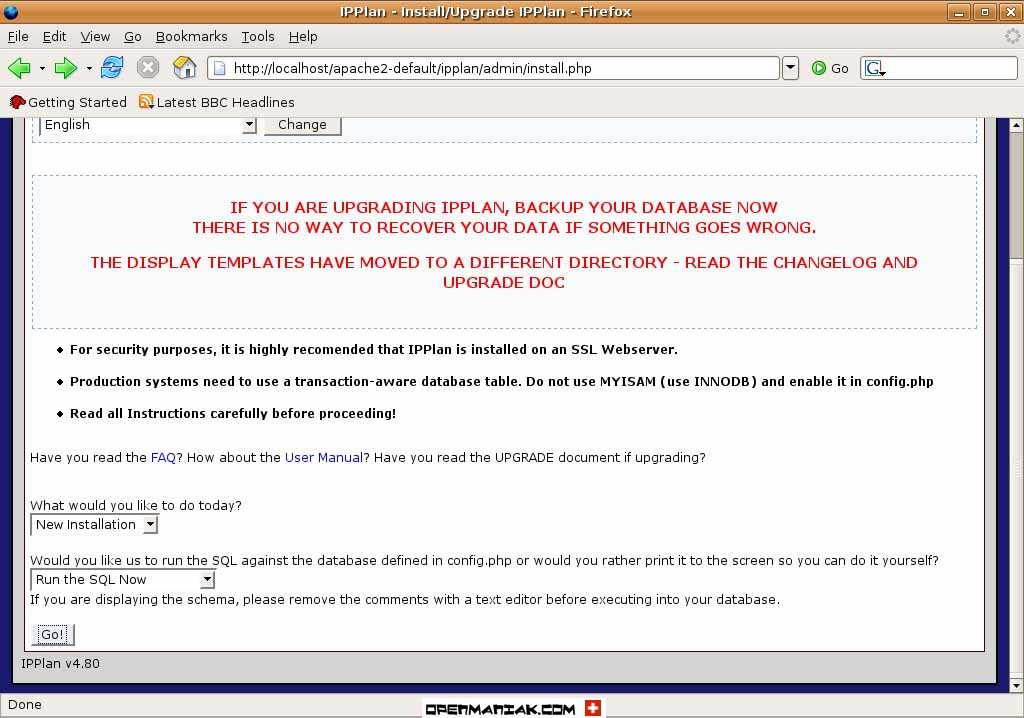Close the Firefox window
The width and height of the screenshot is (1024, 718).
click(1010, 12)
